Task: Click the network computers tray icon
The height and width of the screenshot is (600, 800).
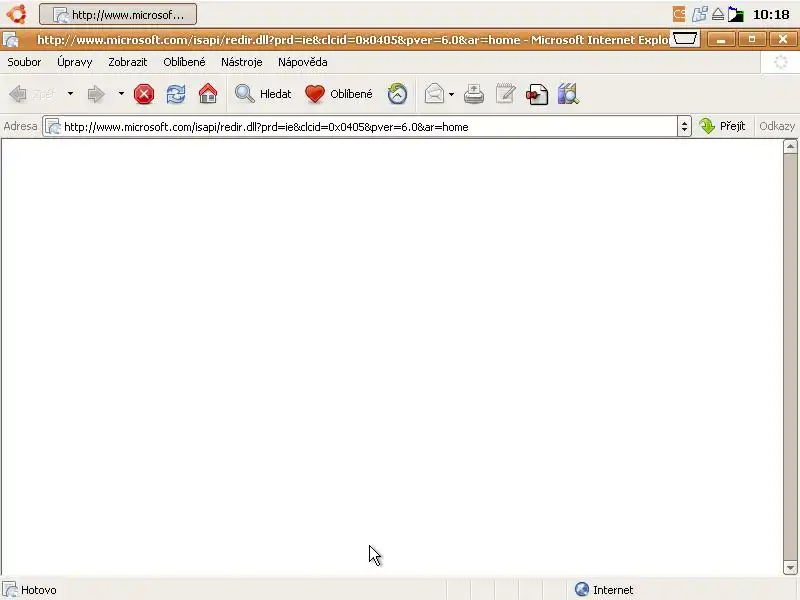Action: click(699, 14)
